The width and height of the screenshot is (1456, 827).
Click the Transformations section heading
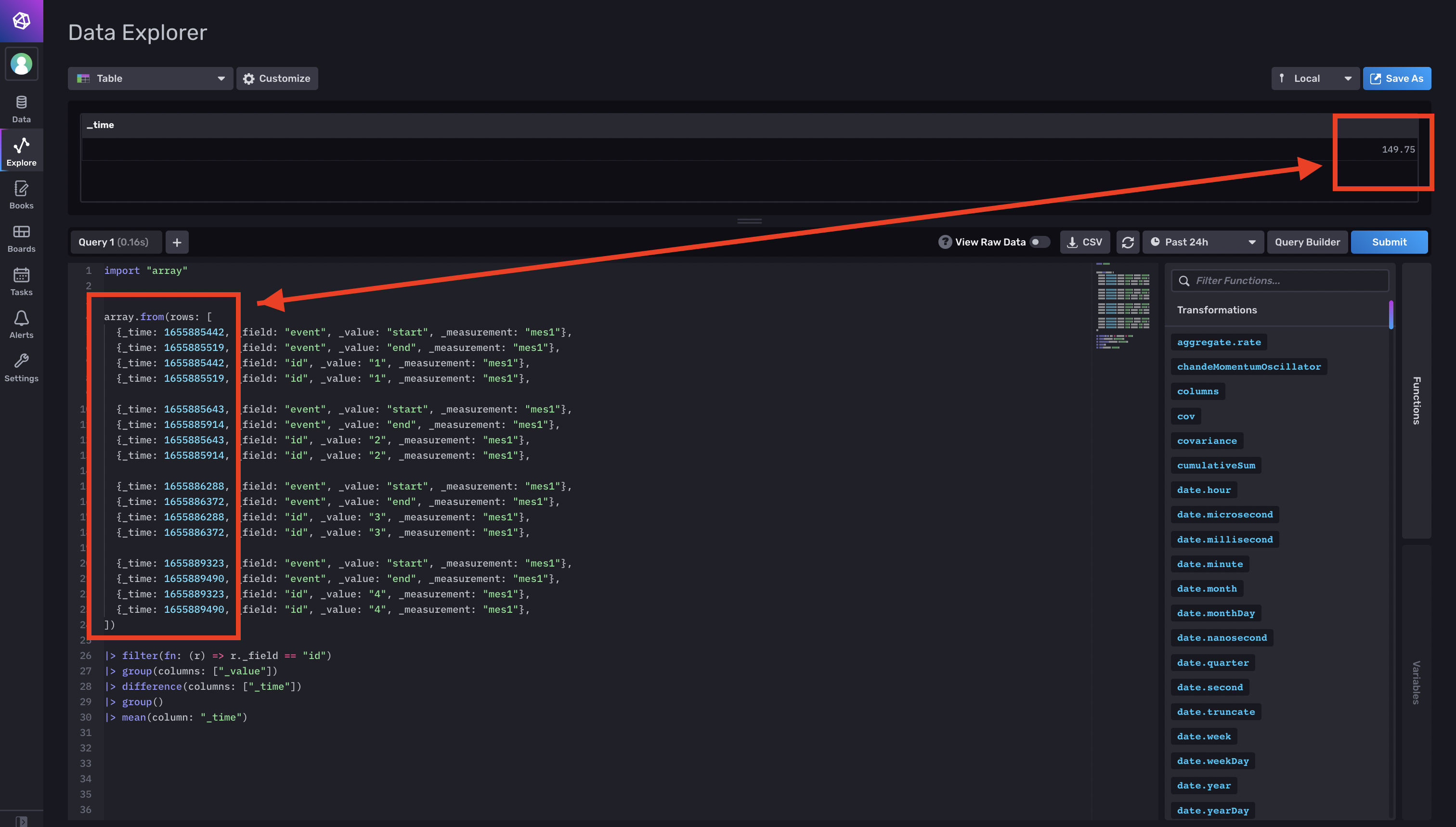click(1216, 310)
